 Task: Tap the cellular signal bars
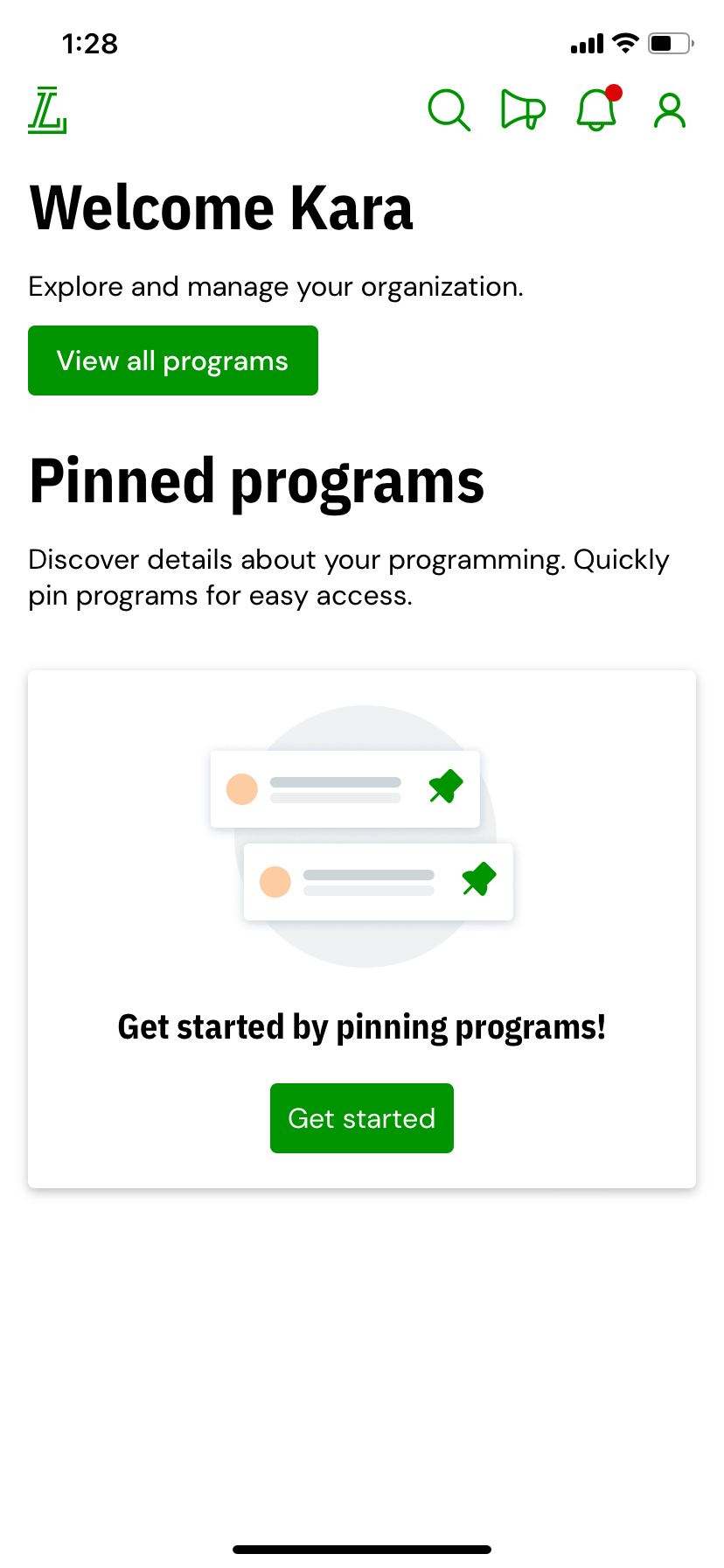coord(587,44)
